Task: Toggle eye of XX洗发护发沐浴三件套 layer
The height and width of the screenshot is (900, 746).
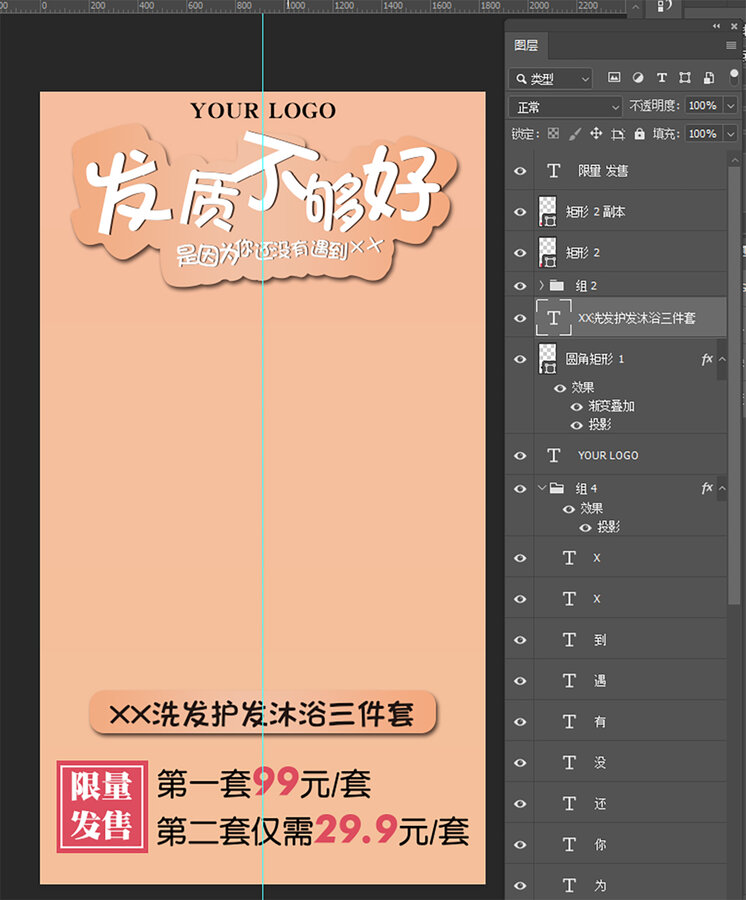Action: point(520,318)
